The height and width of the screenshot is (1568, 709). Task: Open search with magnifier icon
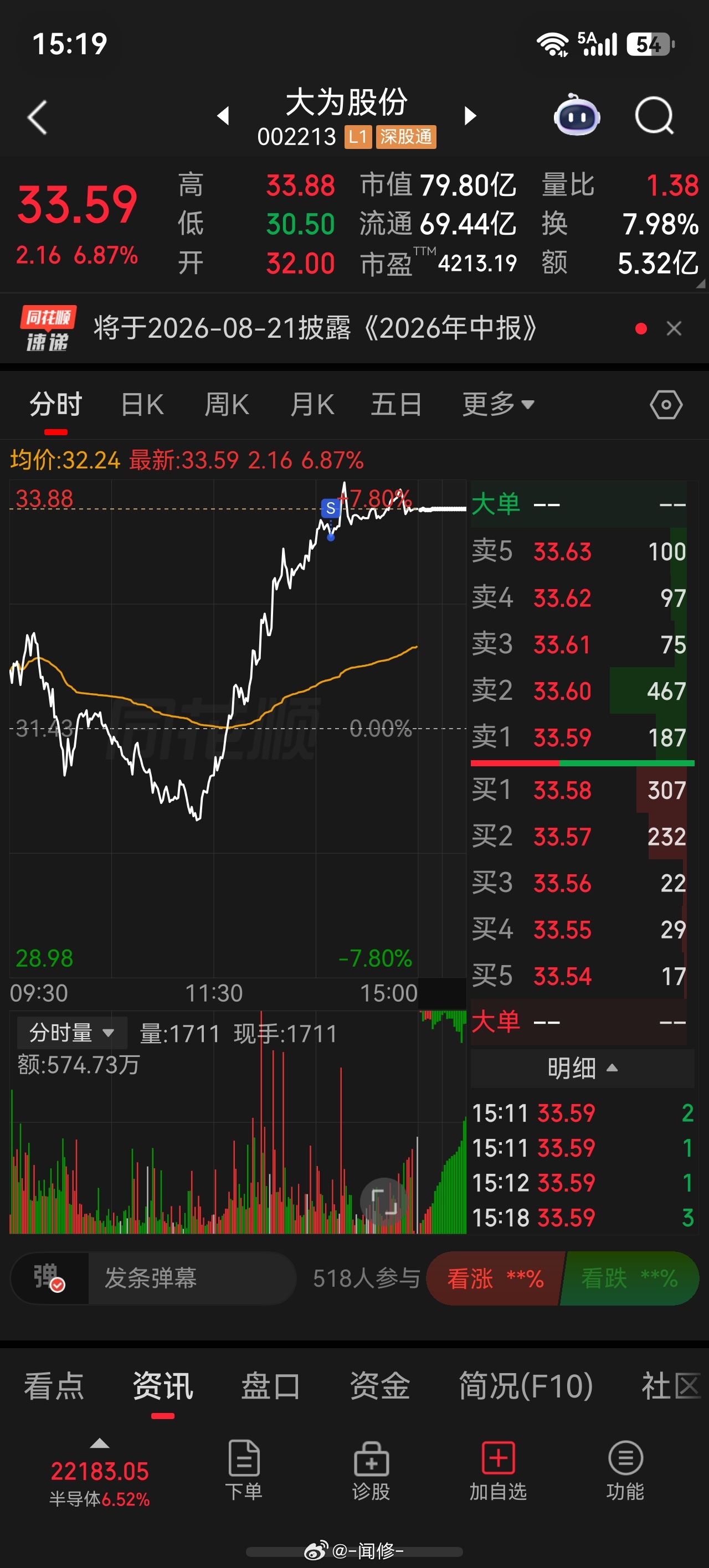coord(655,116)
